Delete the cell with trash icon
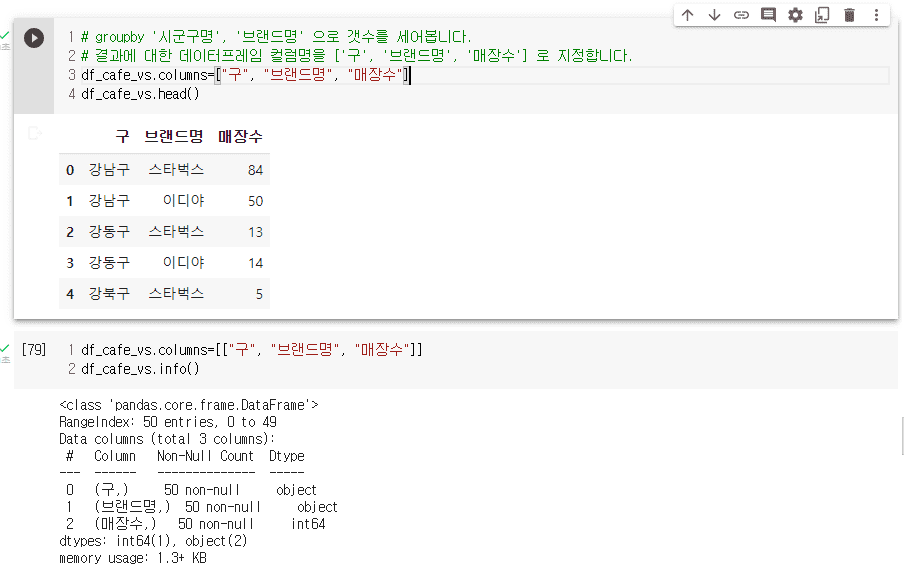 coord(849,15)
